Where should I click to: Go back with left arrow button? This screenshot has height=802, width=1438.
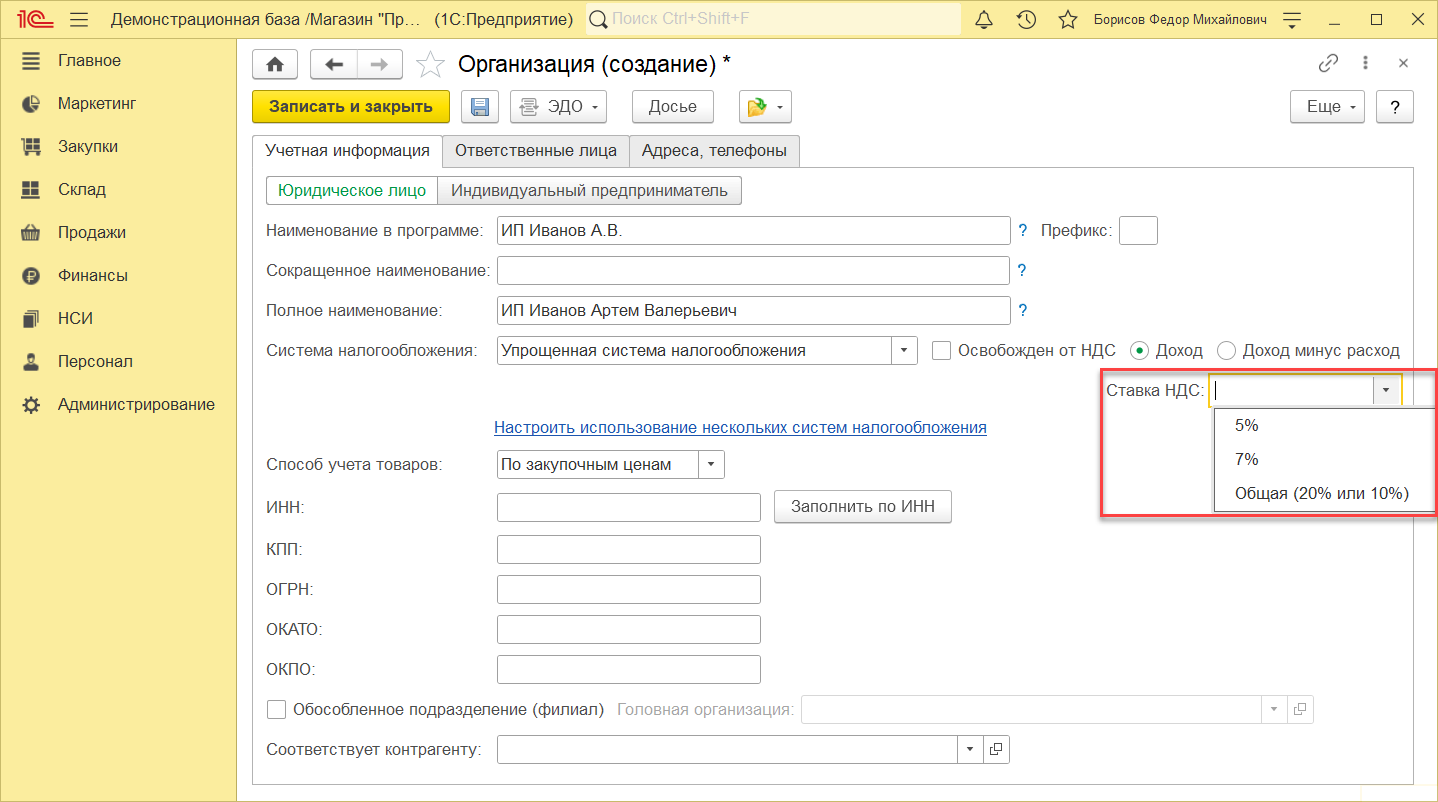(334, 65)
